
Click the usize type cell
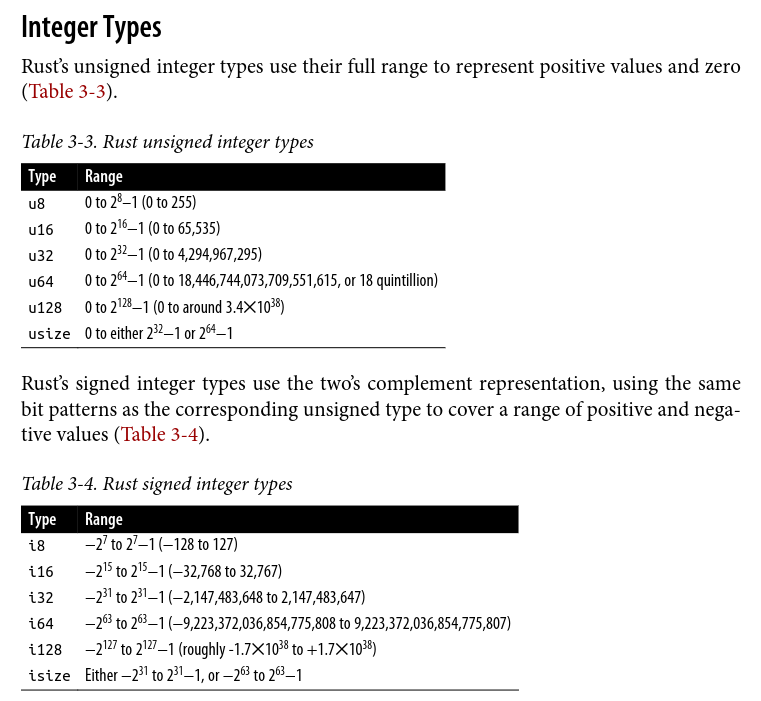49,333
